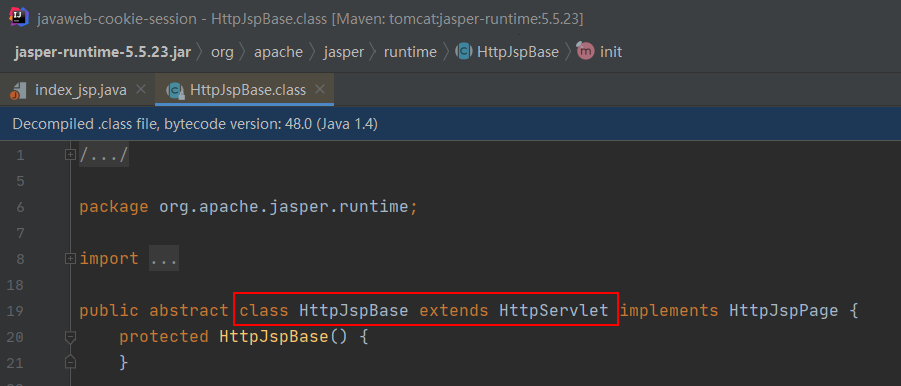
Task: Click the init method breadcrumb
Action: point(611,52)
